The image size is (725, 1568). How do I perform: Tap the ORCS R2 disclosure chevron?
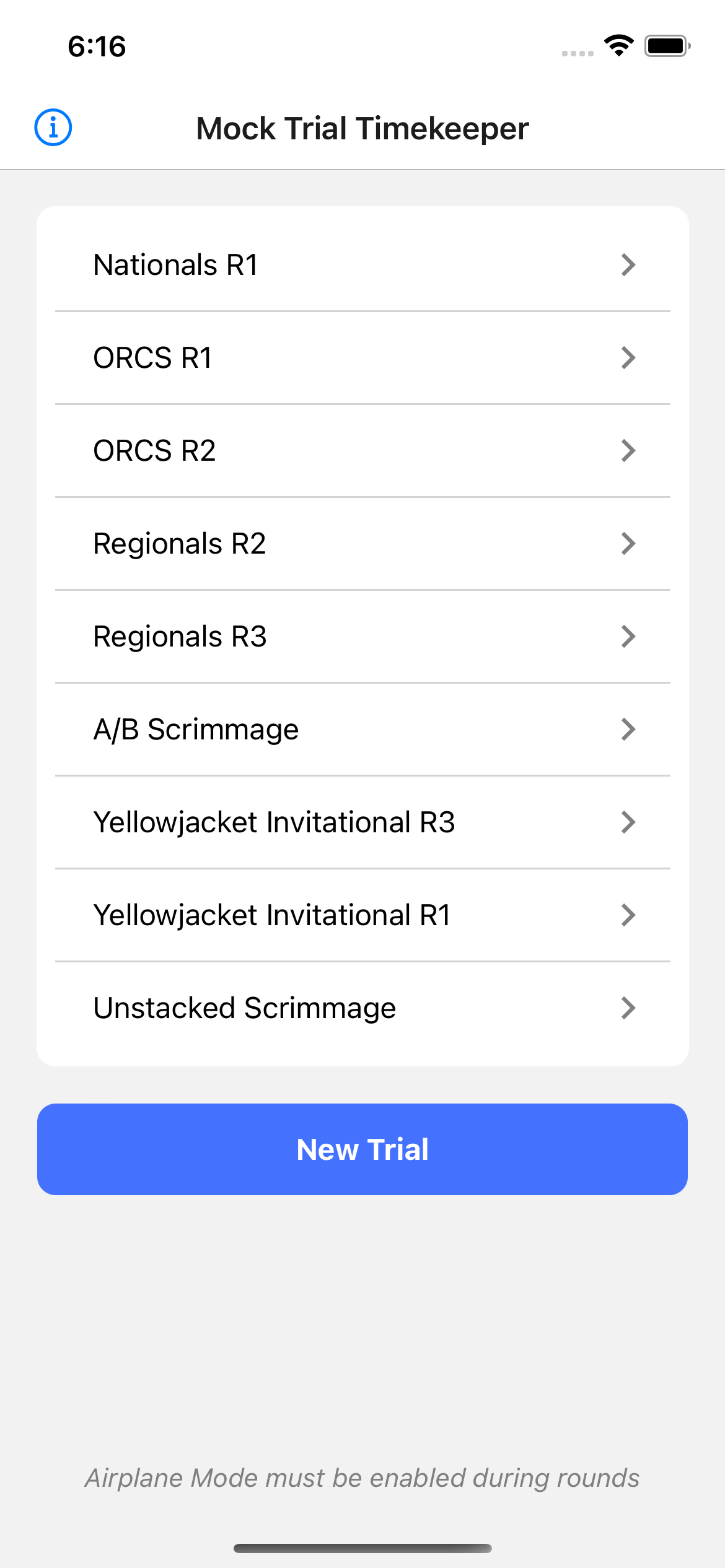(628, 451)
